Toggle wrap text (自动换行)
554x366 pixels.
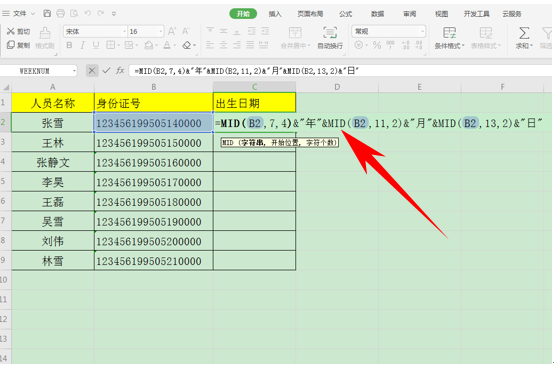coord(330,38)
